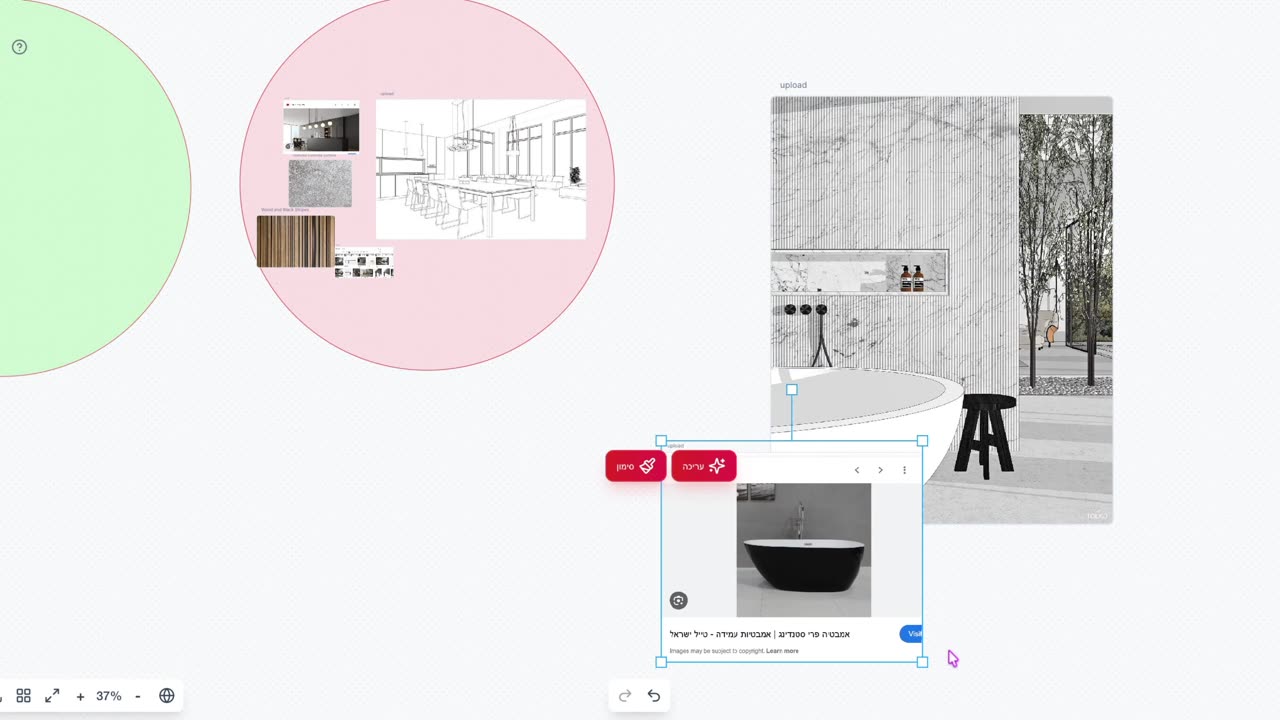
Task: Click the red עריכה sparkle edit button
Action: tap(704, 466)
